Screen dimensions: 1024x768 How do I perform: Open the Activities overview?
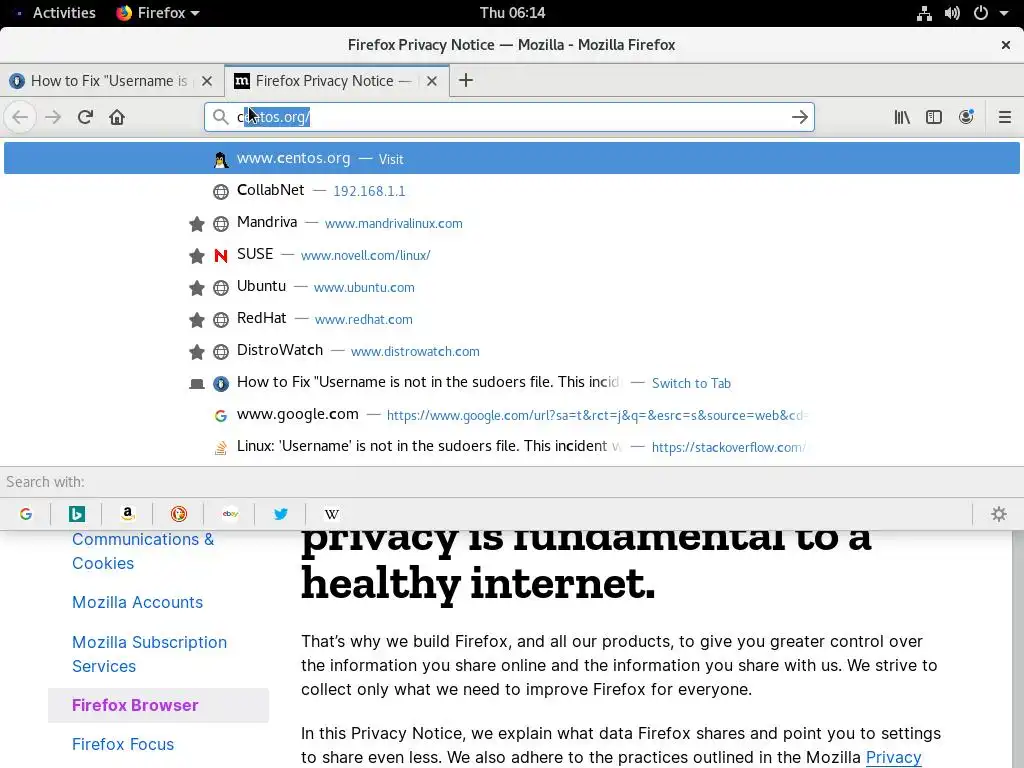point(64,13)
